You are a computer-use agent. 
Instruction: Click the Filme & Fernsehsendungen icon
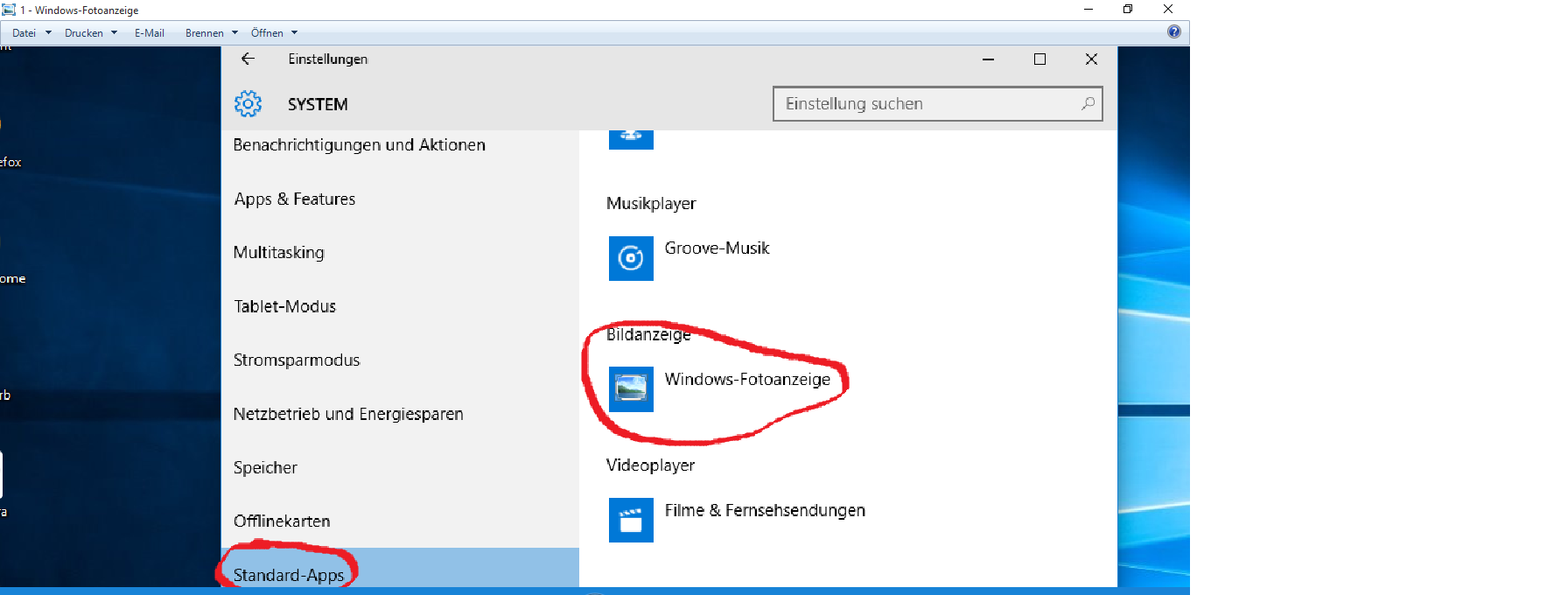[x=631, y=521]
